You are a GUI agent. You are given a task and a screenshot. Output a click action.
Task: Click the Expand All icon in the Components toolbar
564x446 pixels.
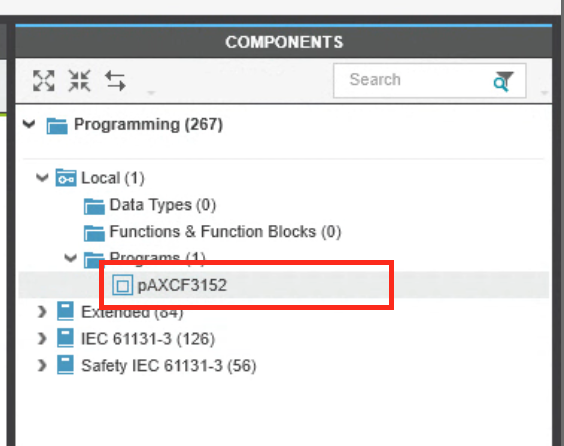[x=44, y=81]
